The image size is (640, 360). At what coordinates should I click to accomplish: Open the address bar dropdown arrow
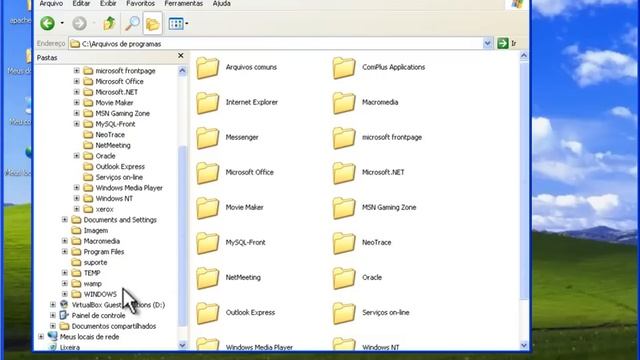point(487,43)
